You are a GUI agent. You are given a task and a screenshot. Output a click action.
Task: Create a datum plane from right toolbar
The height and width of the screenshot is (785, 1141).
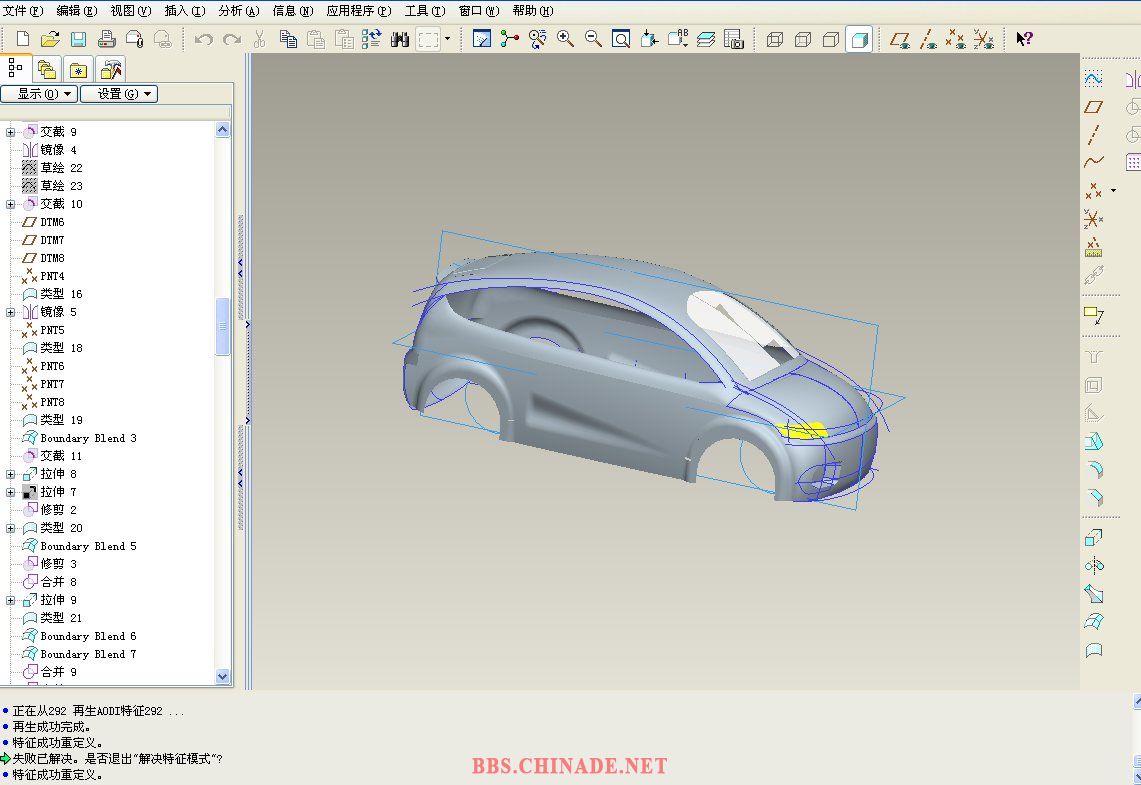(x=1093, y=107)
